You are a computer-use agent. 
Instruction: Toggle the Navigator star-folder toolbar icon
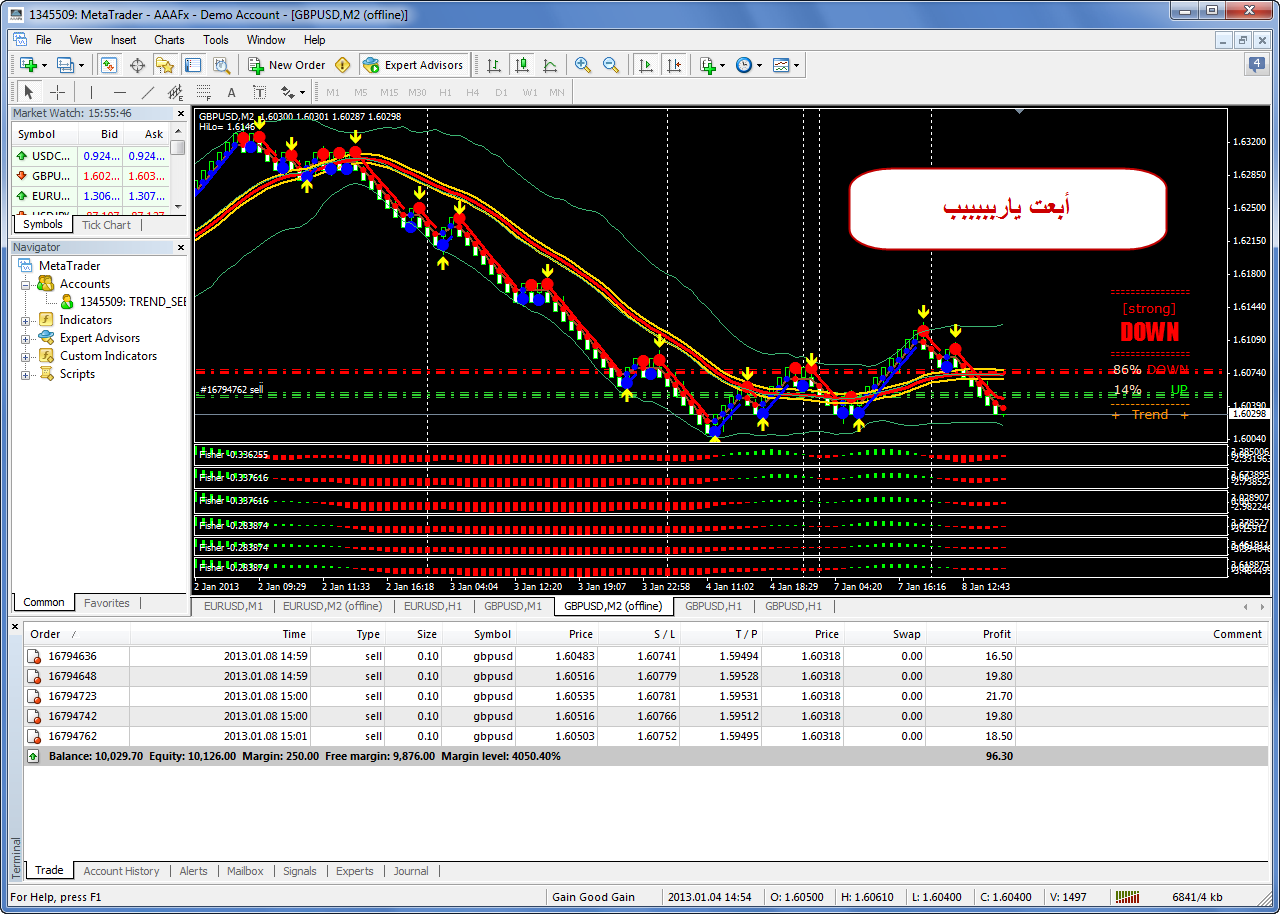(165, 65)
